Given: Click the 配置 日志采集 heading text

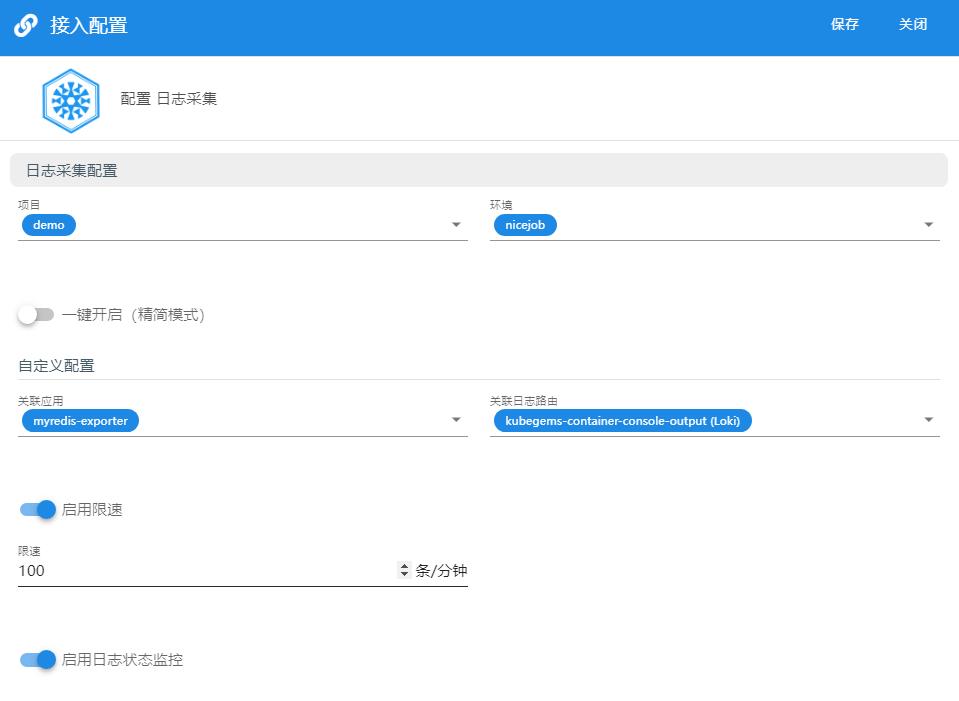Looking at the screenshot, I should 168,99.
